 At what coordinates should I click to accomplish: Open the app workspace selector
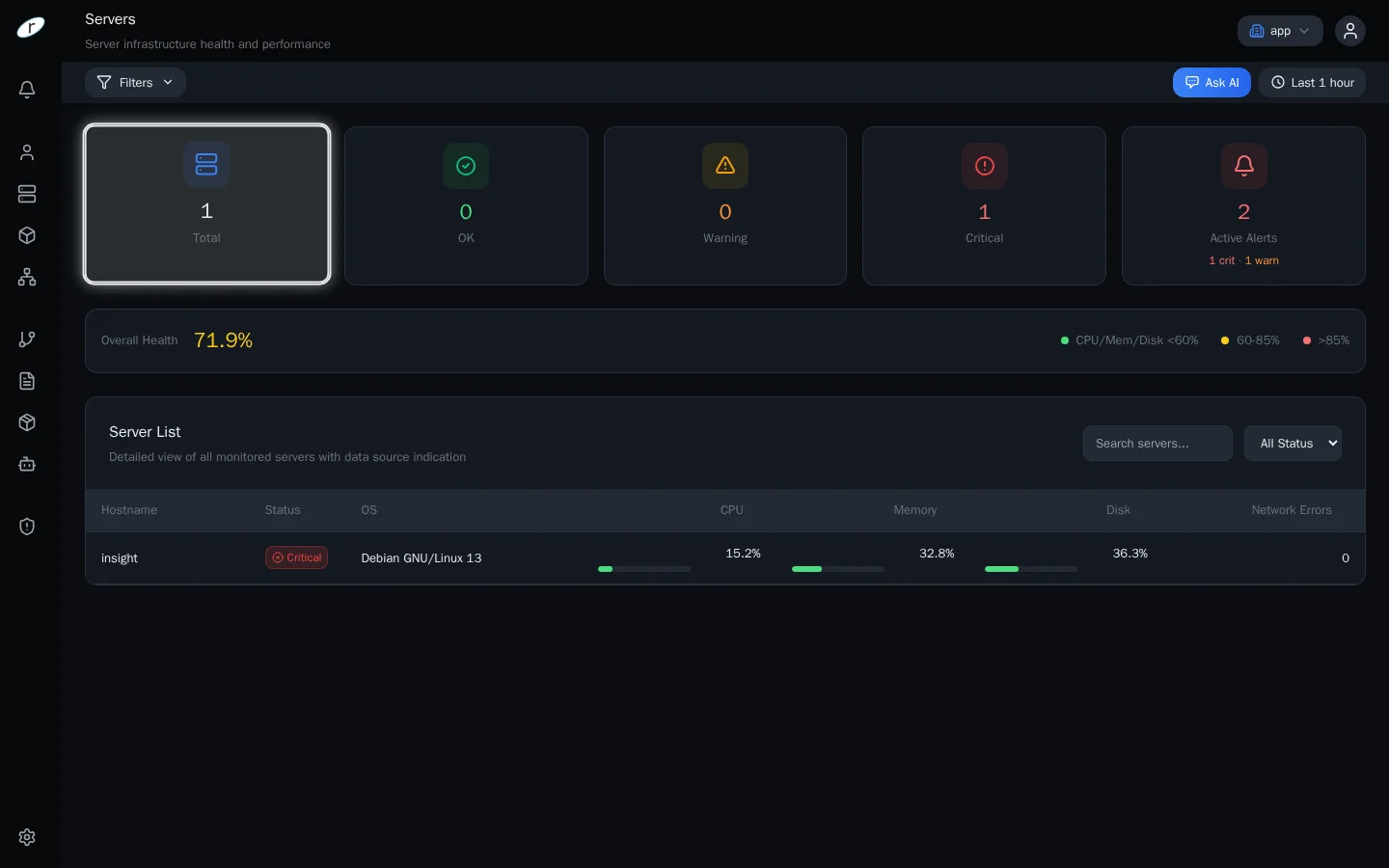[x=1280, y=31]
